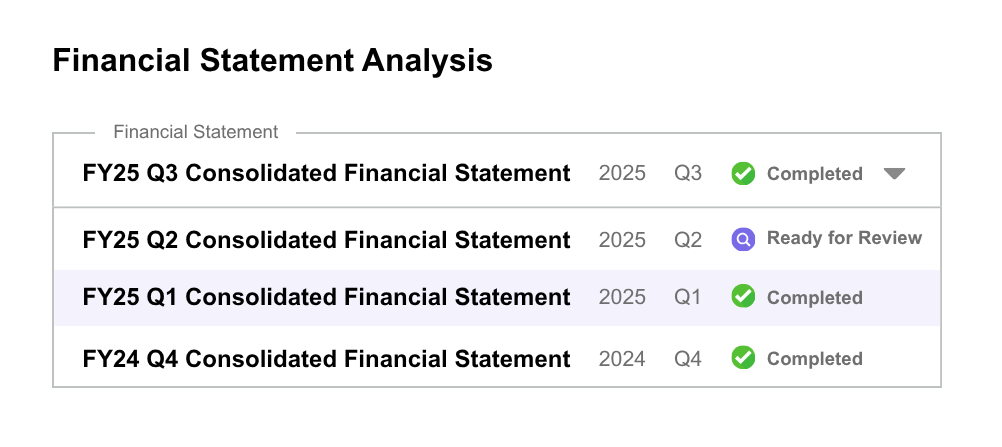Select FY25 Q2 Consolidated Financial Statement option

[327, 240]
